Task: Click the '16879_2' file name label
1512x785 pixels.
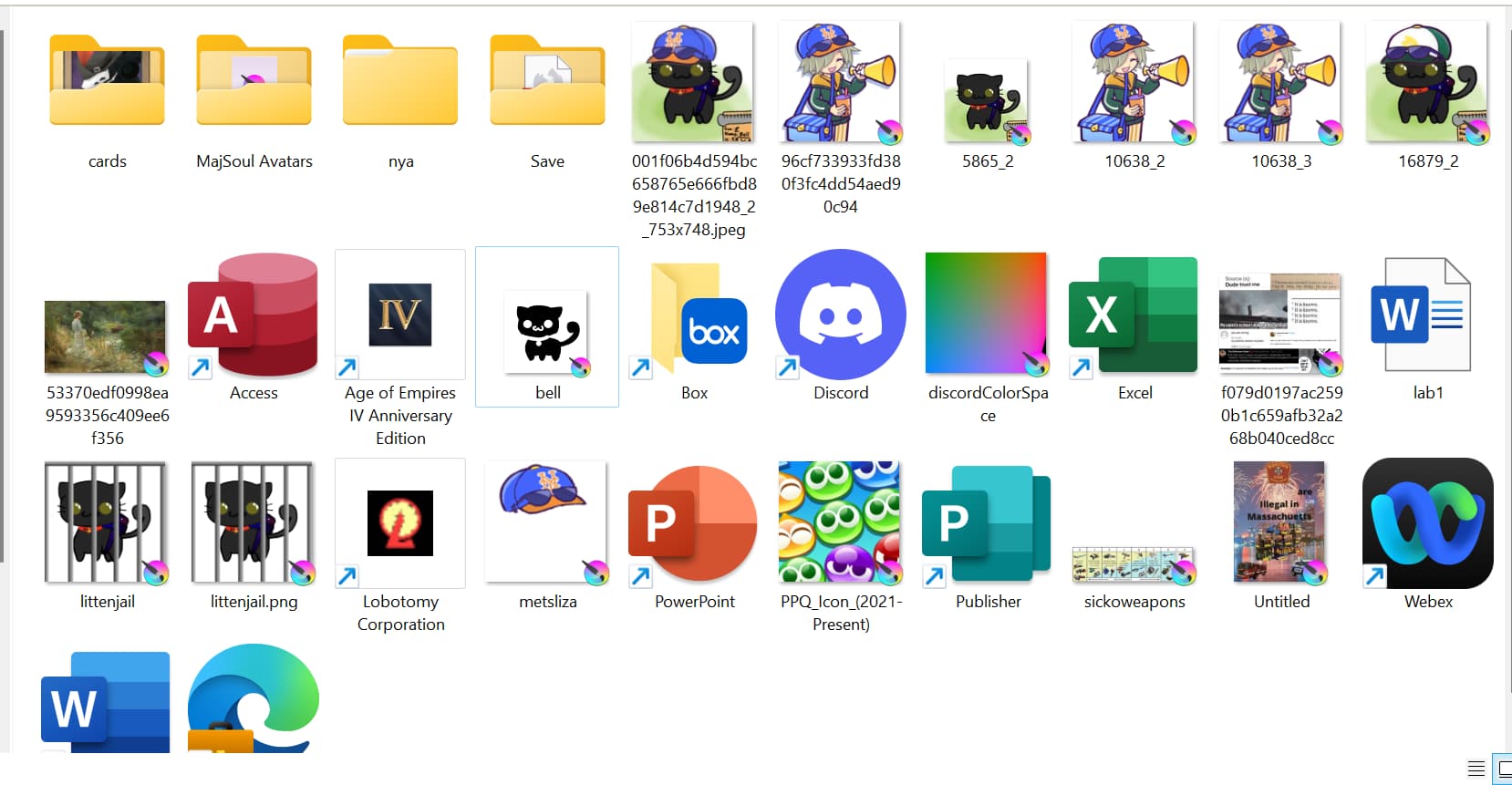Action: click(x=1428, y=161)
